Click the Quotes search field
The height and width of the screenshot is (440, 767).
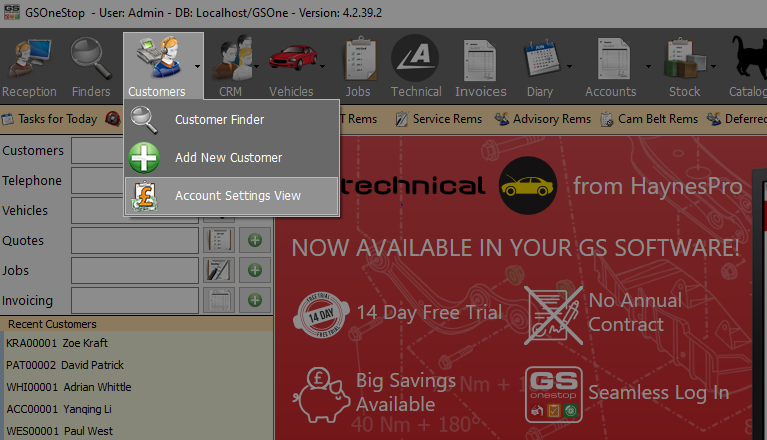pyautogui.click(x=135, y=240)
